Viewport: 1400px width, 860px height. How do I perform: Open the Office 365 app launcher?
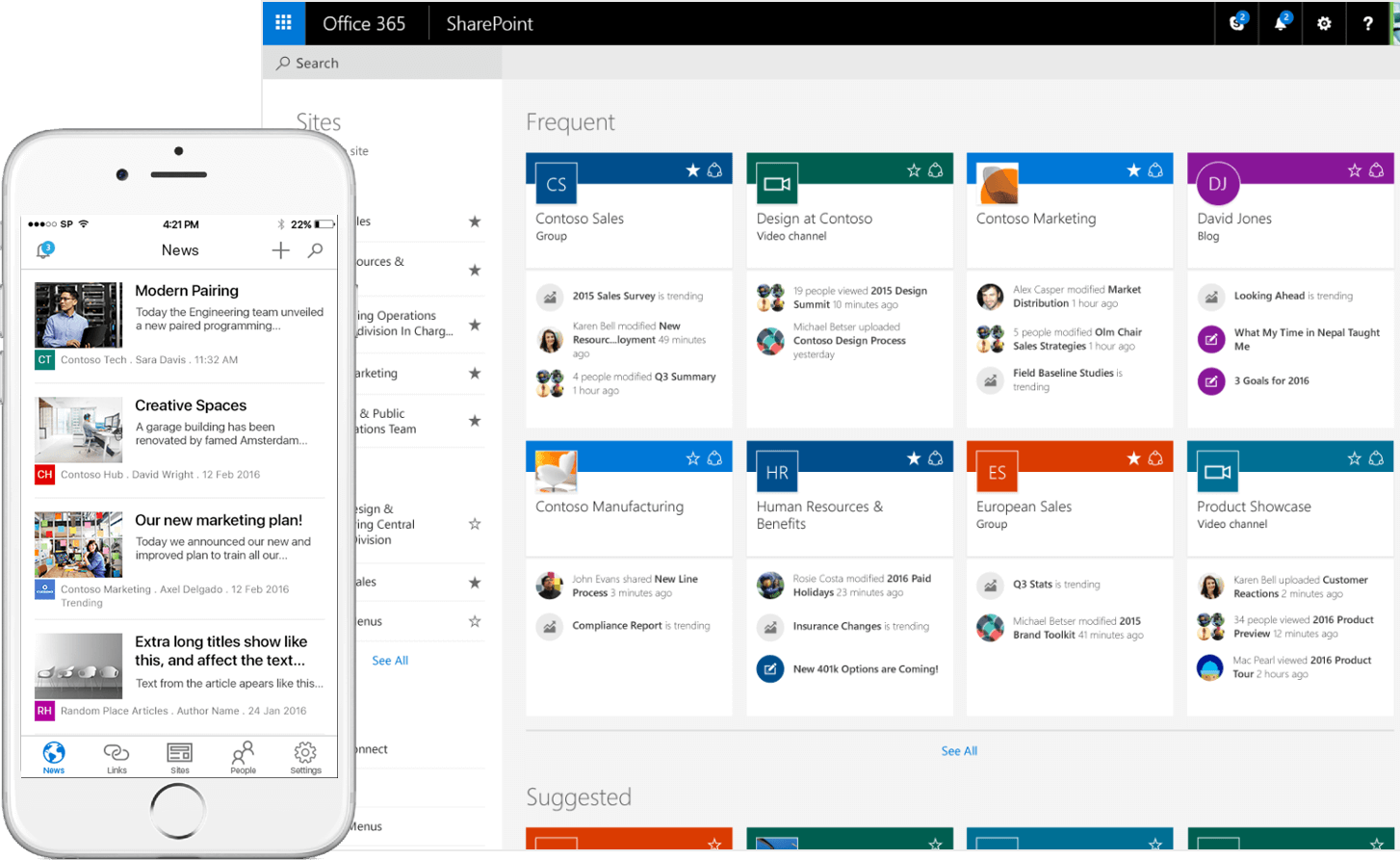click(284, 22)
